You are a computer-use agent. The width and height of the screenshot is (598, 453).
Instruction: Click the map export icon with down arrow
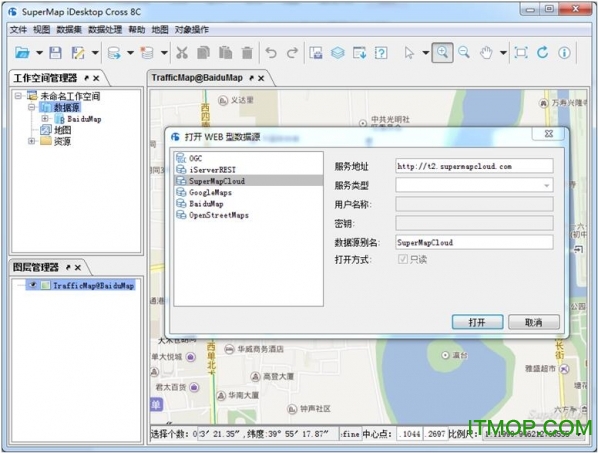pos(359,53)
